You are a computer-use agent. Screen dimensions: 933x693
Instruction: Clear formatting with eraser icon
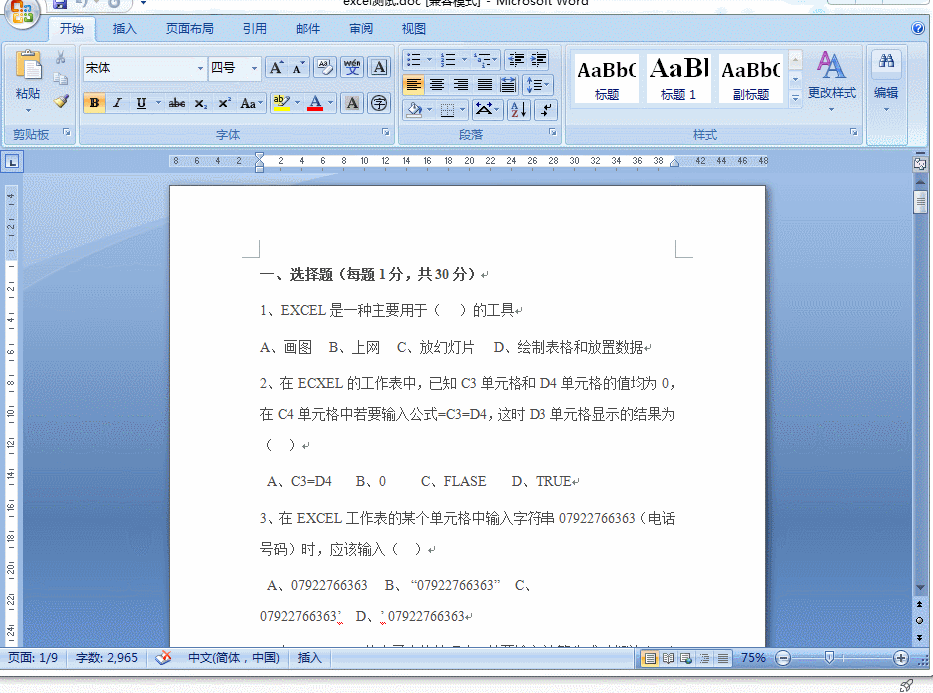(325, 68)
